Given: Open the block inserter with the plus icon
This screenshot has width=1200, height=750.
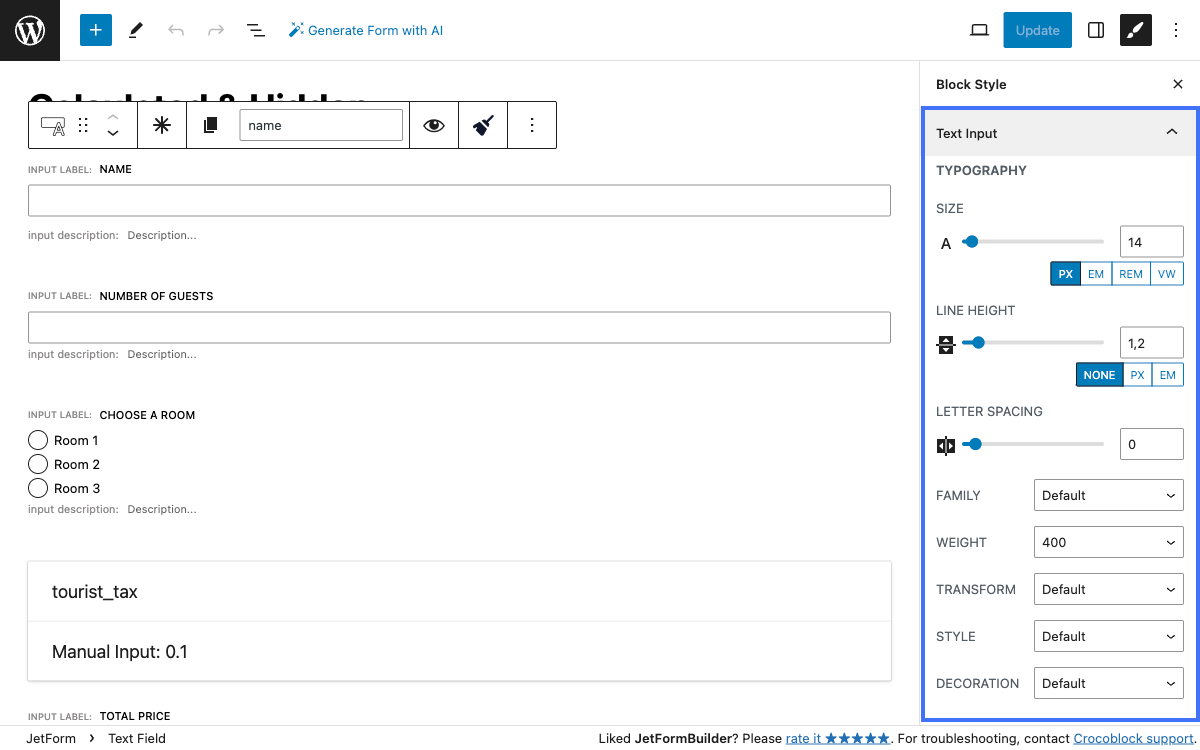Looking at the screenshot, I should tap(95, 30).
